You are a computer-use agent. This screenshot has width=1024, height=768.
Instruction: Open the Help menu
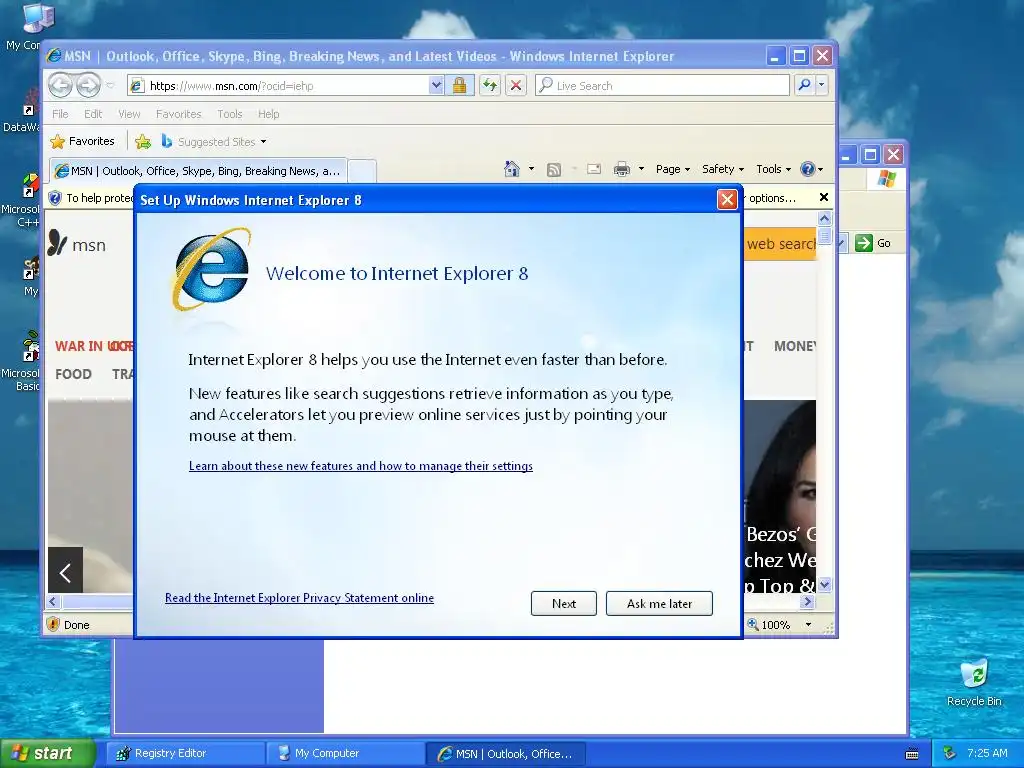point(268,114)
